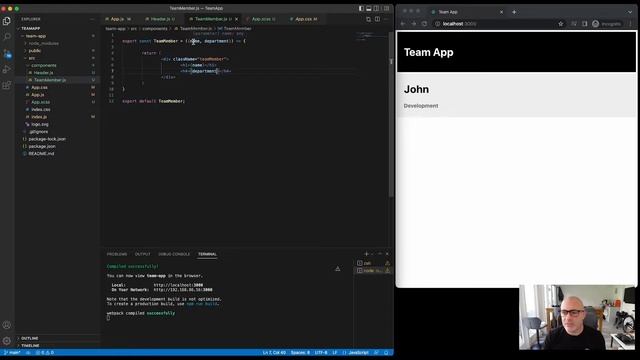Open the Extensions view in the activity bar
The width and height of the screenshot is (640, 360).
7,85
